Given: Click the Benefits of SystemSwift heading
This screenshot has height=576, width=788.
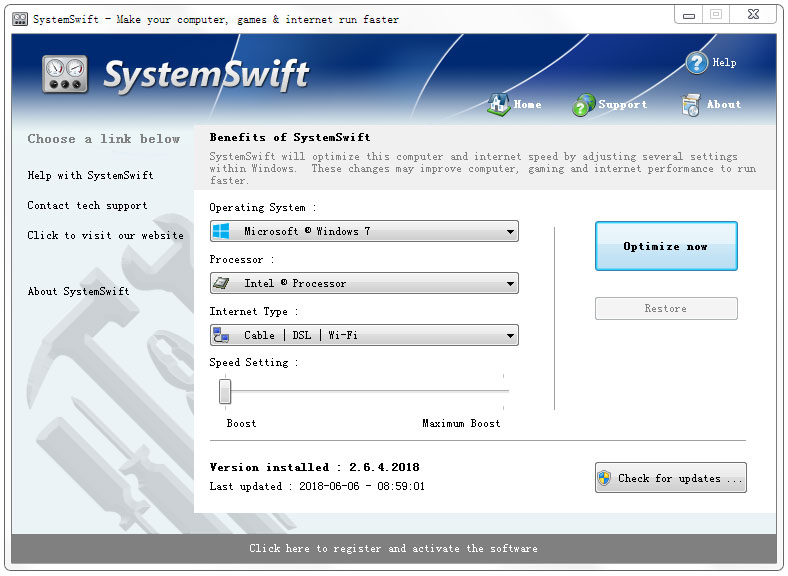Looking at the screenshot, I should [x=290, y=137].
